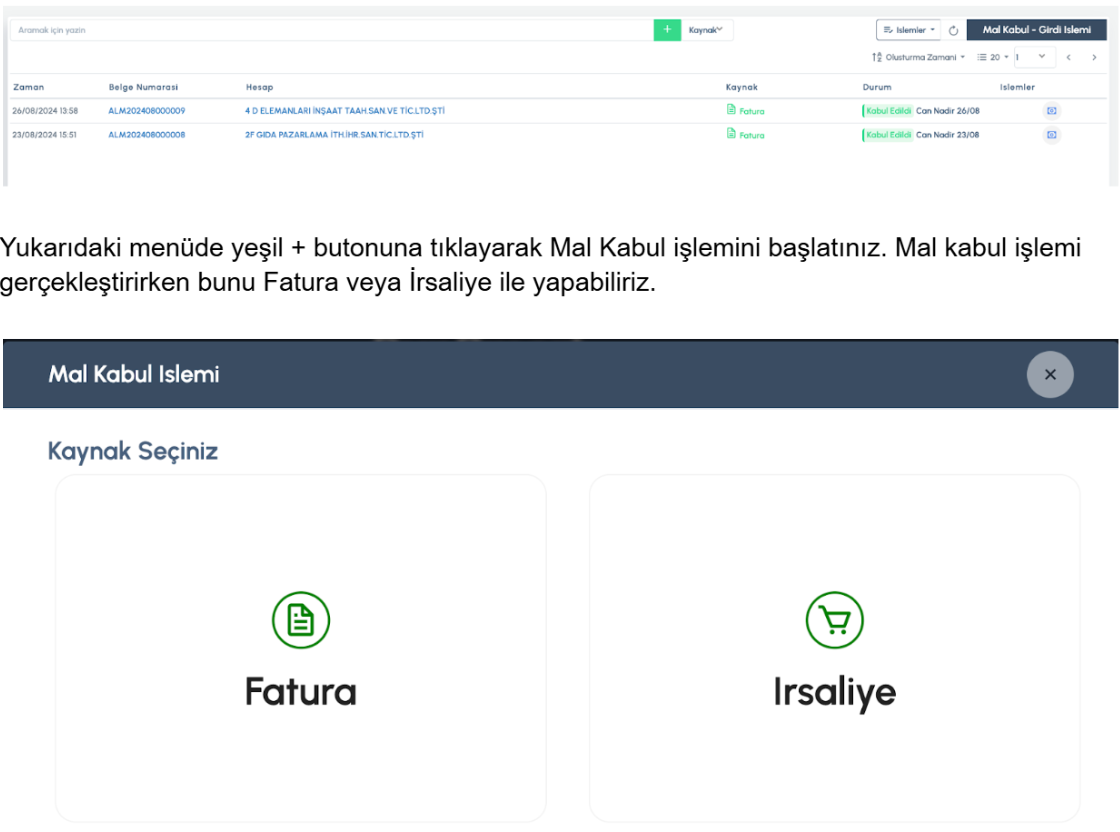Open the Olusturma Zamani sort dropdown
The image size is (1120, 832).
click(x=918, y=57)
